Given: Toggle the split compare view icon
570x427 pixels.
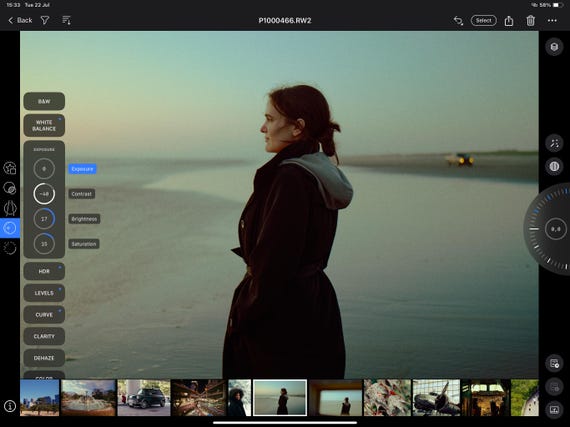Looking at the screenshot, I should tap(554, 166).
